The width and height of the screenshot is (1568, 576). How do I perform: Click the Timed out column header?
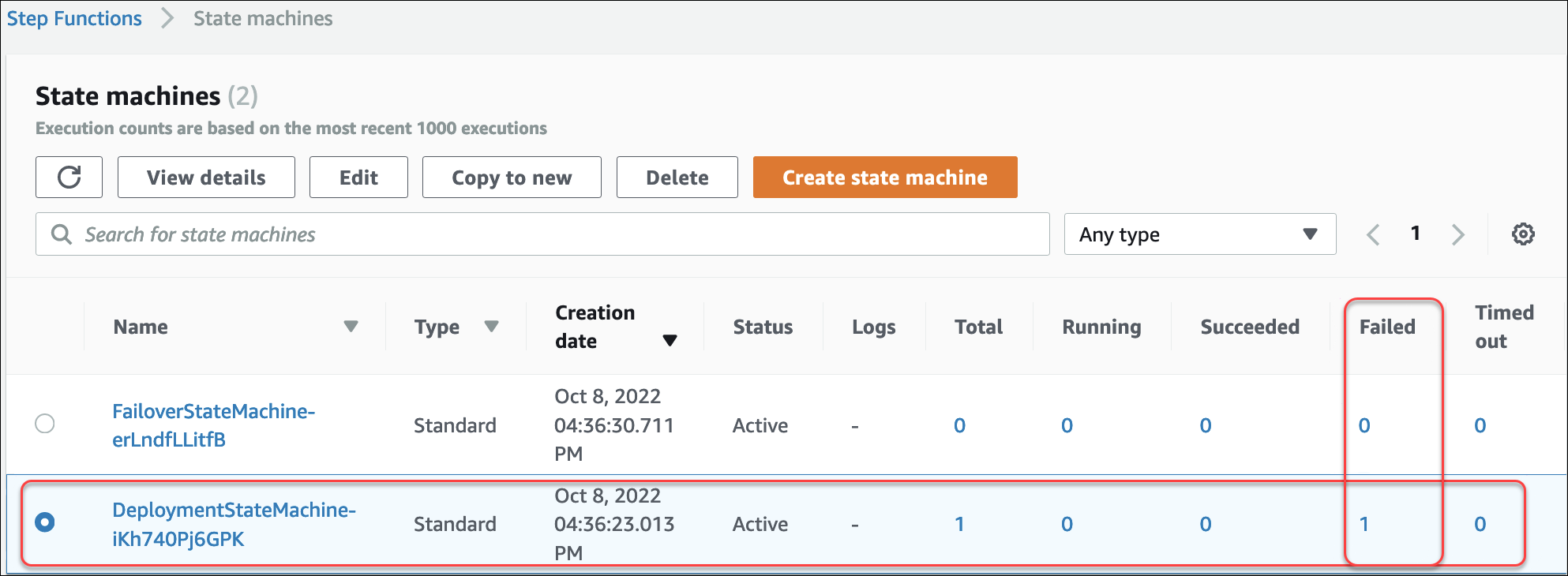[x=1505, y=327]
